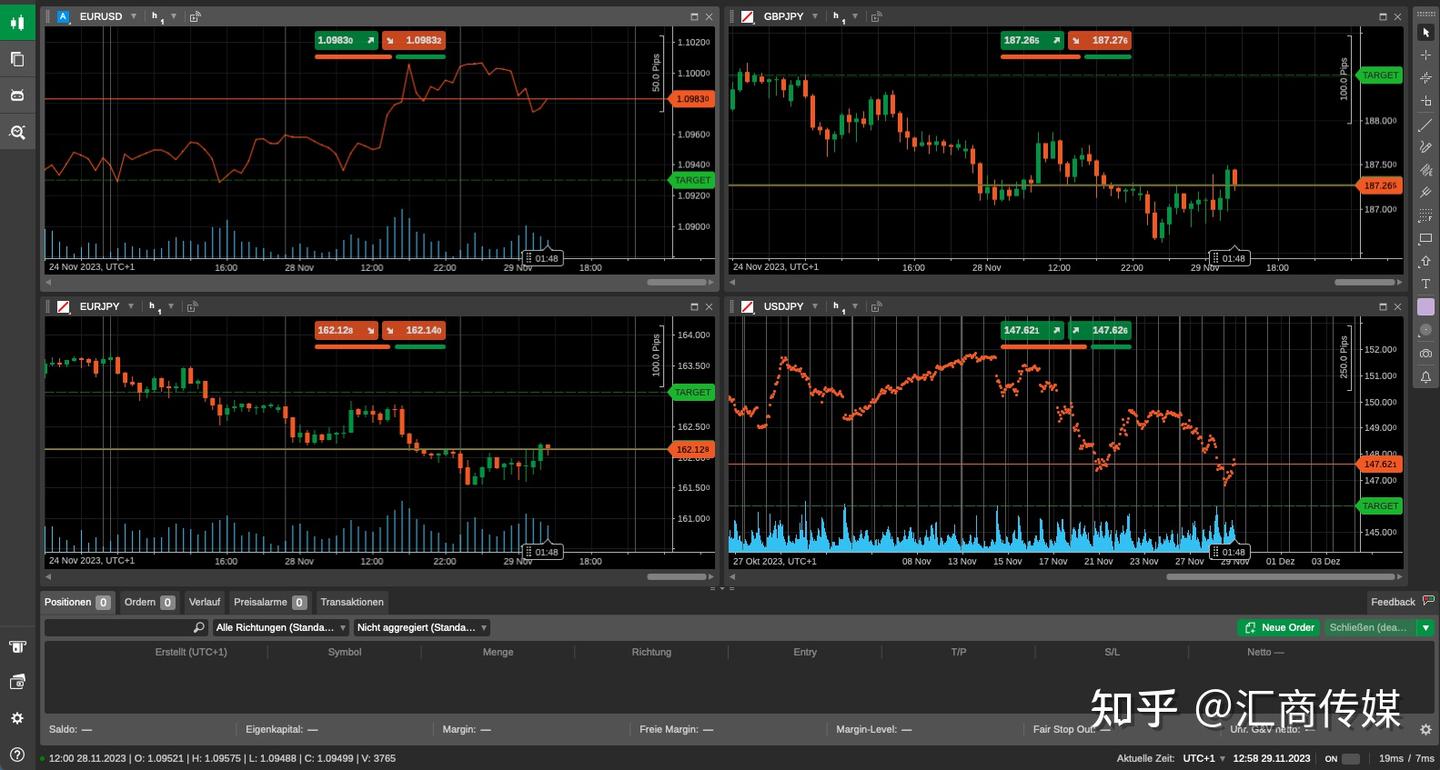Select the arrow marker tool
The width and height of the screenshot is (1440, 770).
click(x=1426, y=262)
